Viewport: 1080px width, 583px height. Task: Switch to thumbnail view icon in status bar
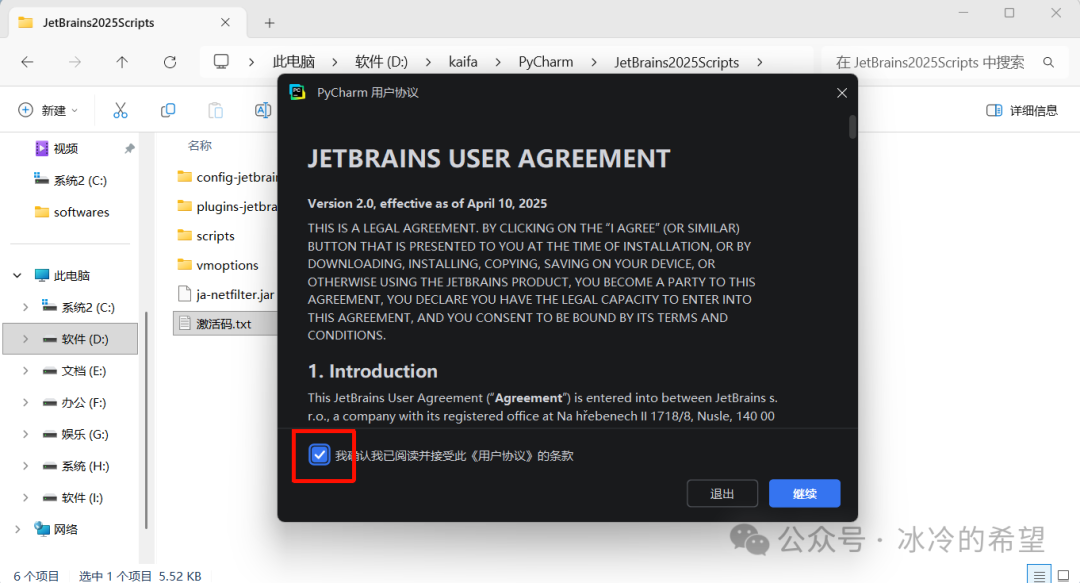pyautogui.click(x=1063, y=576)
